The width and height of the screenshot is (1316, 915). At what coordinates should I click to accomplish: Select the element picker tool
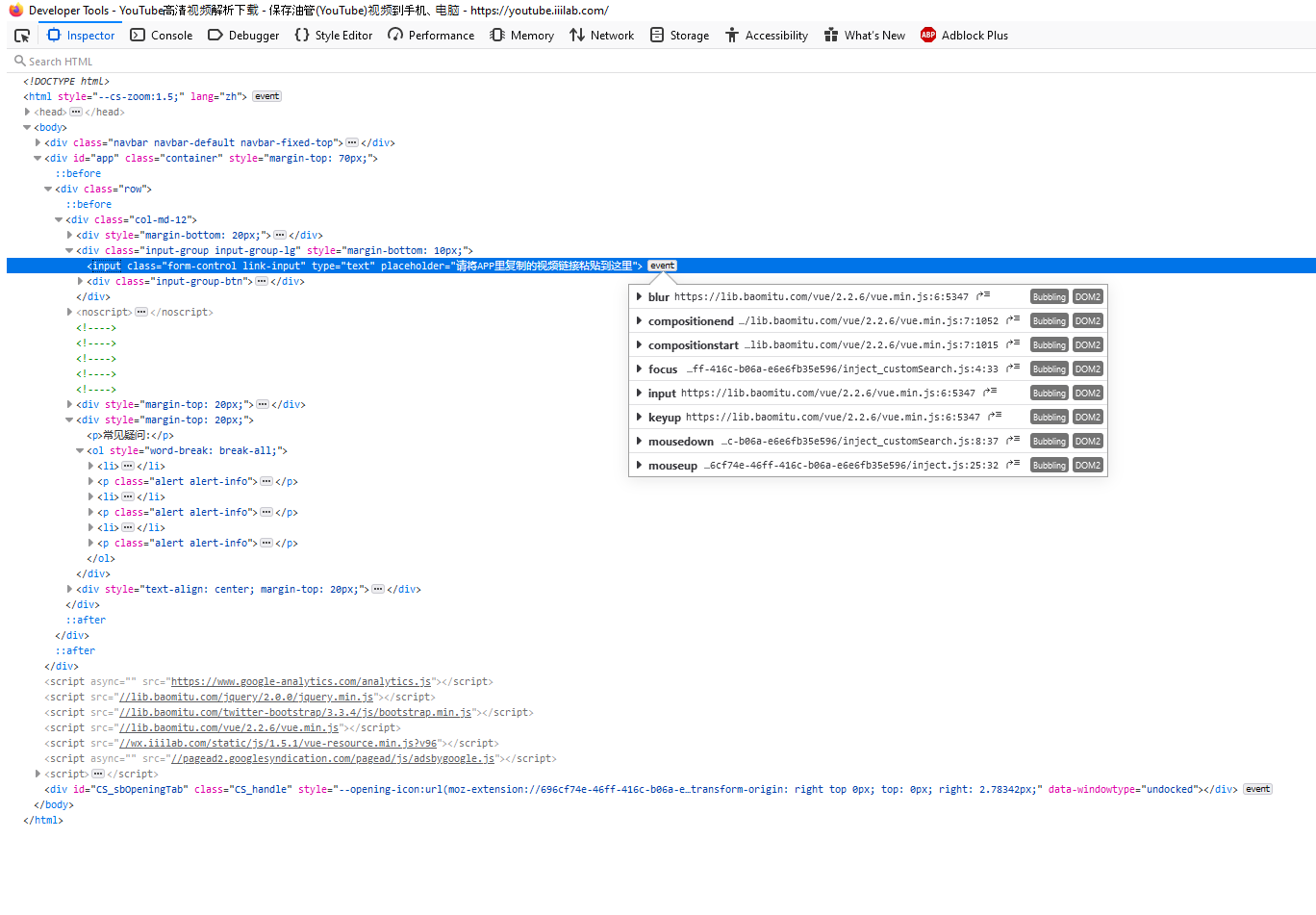(x=21, y=35)
